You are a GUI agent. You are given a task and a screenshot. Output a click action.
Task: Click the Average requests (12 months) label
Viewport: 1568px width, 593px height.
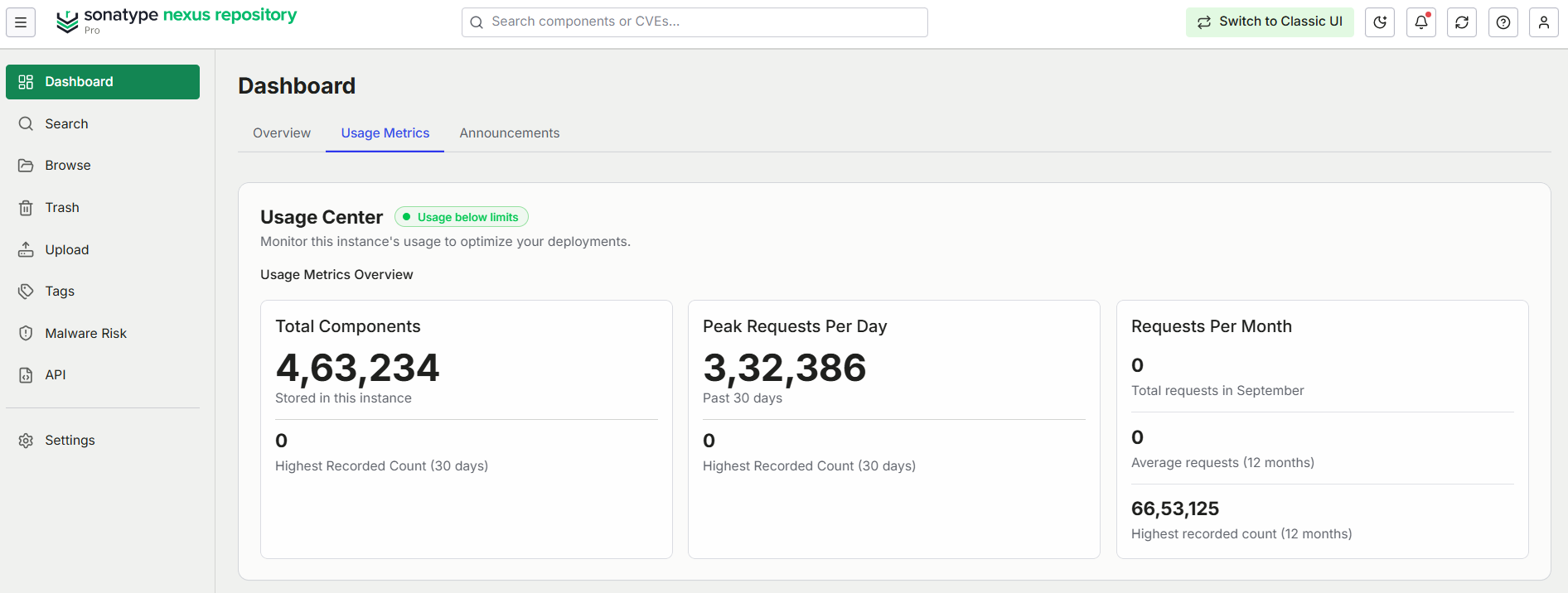(x=1222, y=463)
